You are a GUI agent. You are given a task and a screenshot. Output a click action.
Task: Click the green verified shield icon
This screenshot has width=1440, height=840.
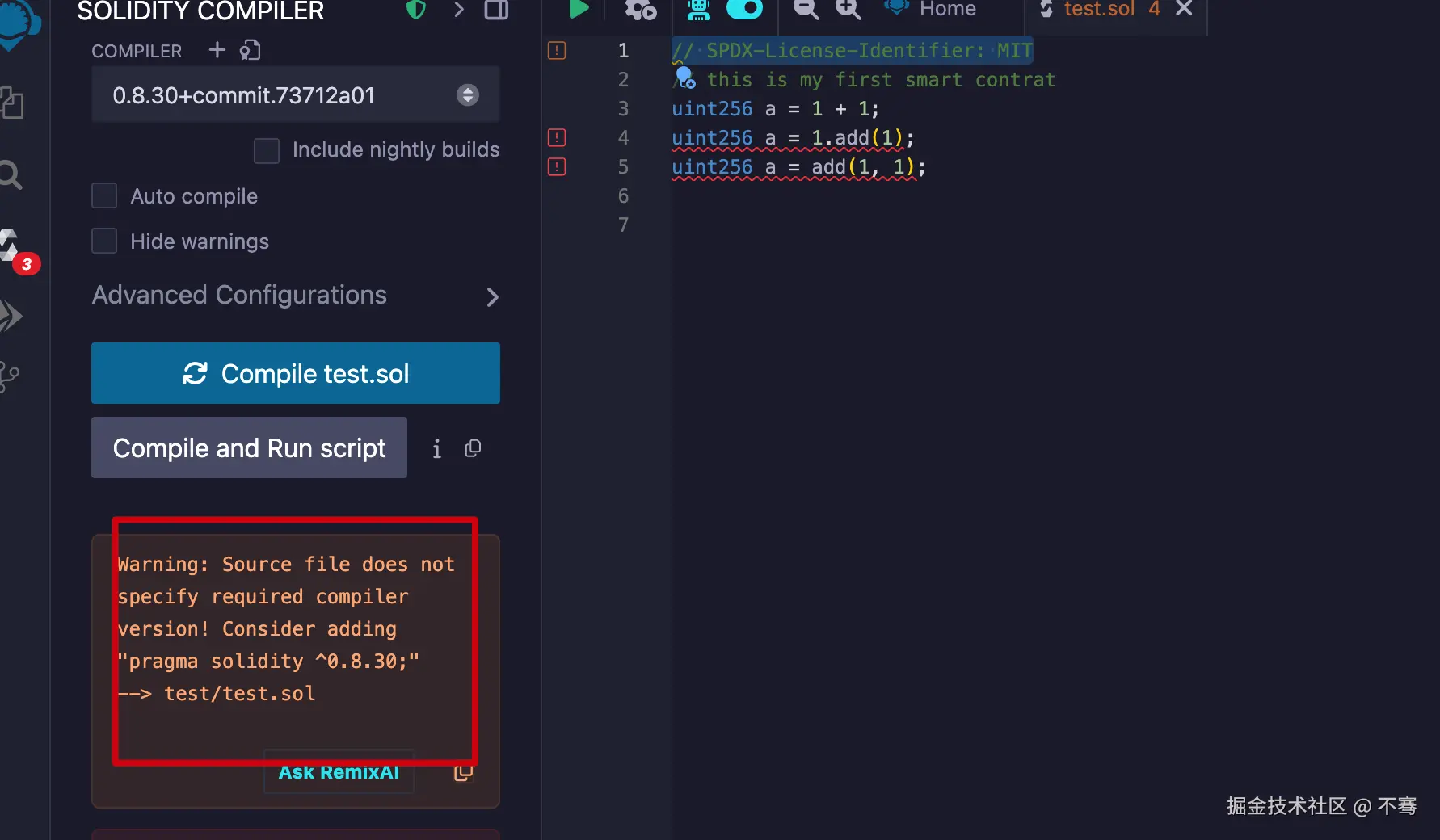tap(415, 10)
